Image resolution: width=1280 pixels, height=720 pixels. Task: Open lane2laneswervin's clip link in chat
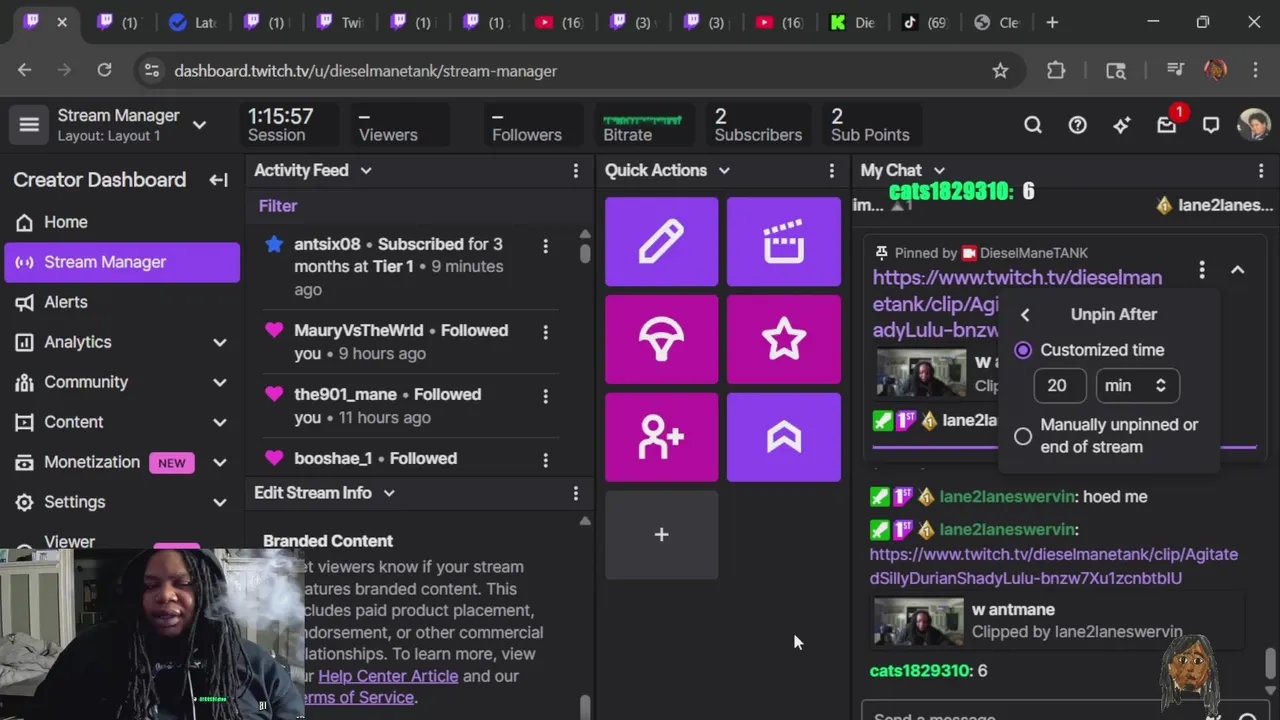pos(1053,566)
